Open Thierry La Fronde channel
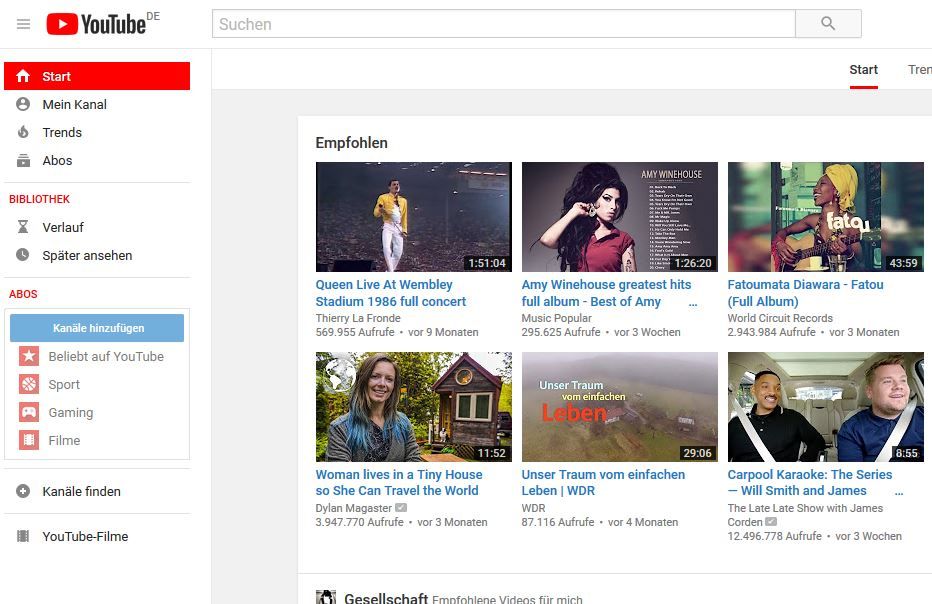The image size is (932, 604). [358, 318]
